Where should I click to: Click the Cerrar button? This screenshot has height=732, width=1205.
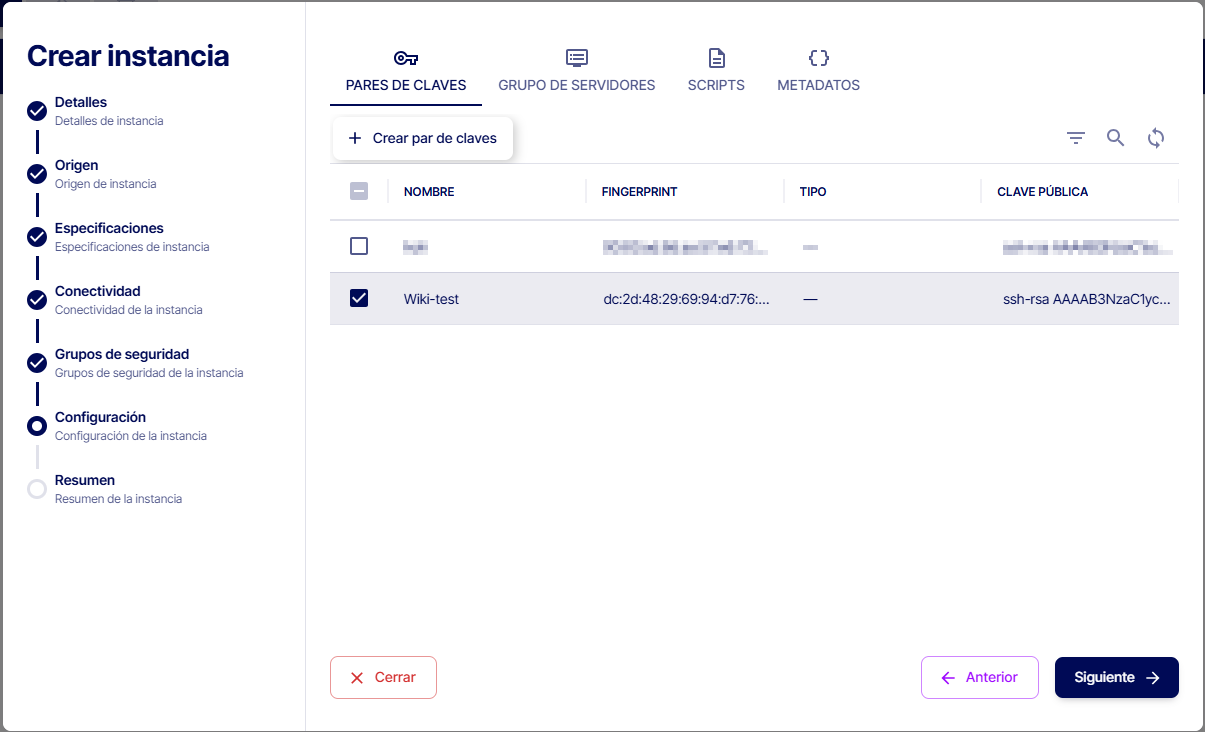(383, 677)
